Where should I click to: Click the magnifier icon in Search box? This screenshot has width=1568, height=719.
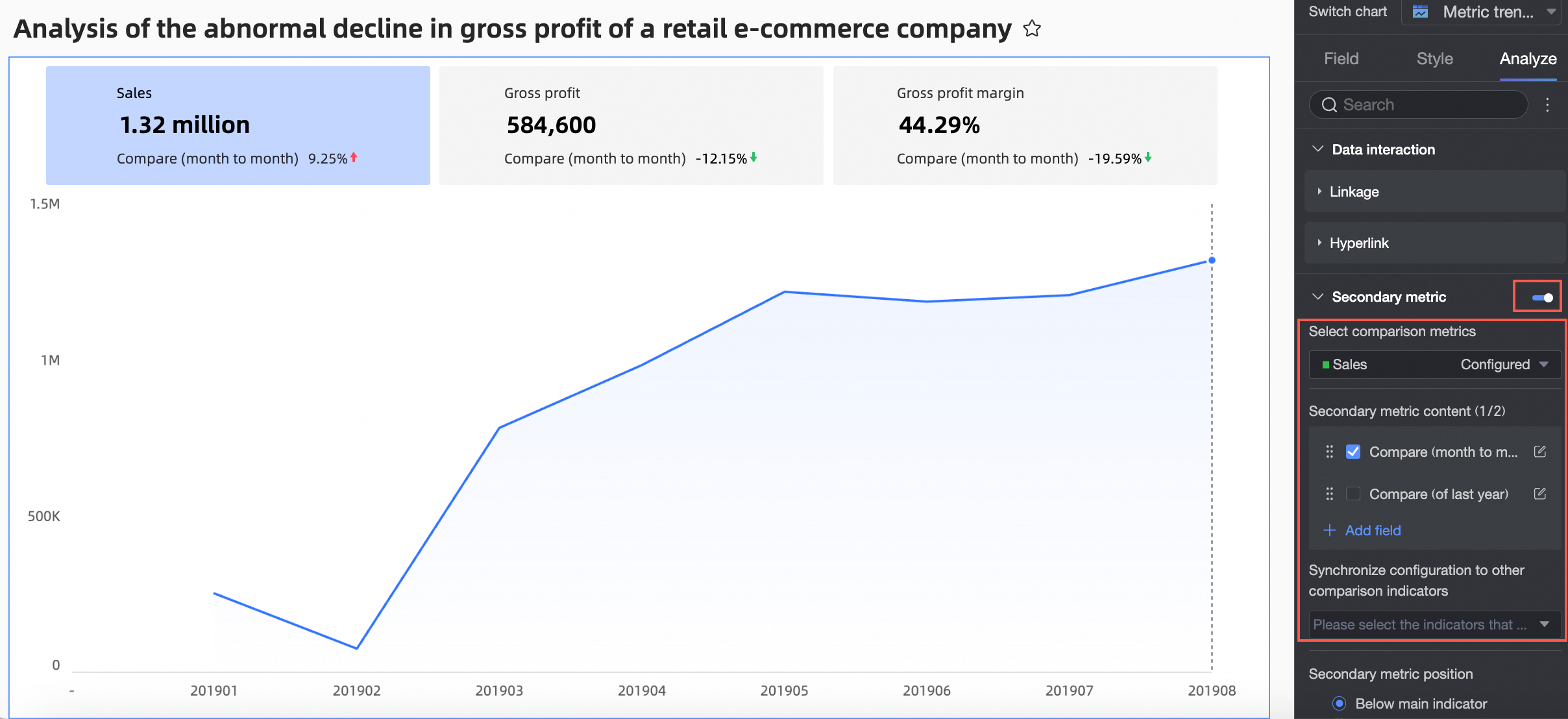pos(1329,105)
